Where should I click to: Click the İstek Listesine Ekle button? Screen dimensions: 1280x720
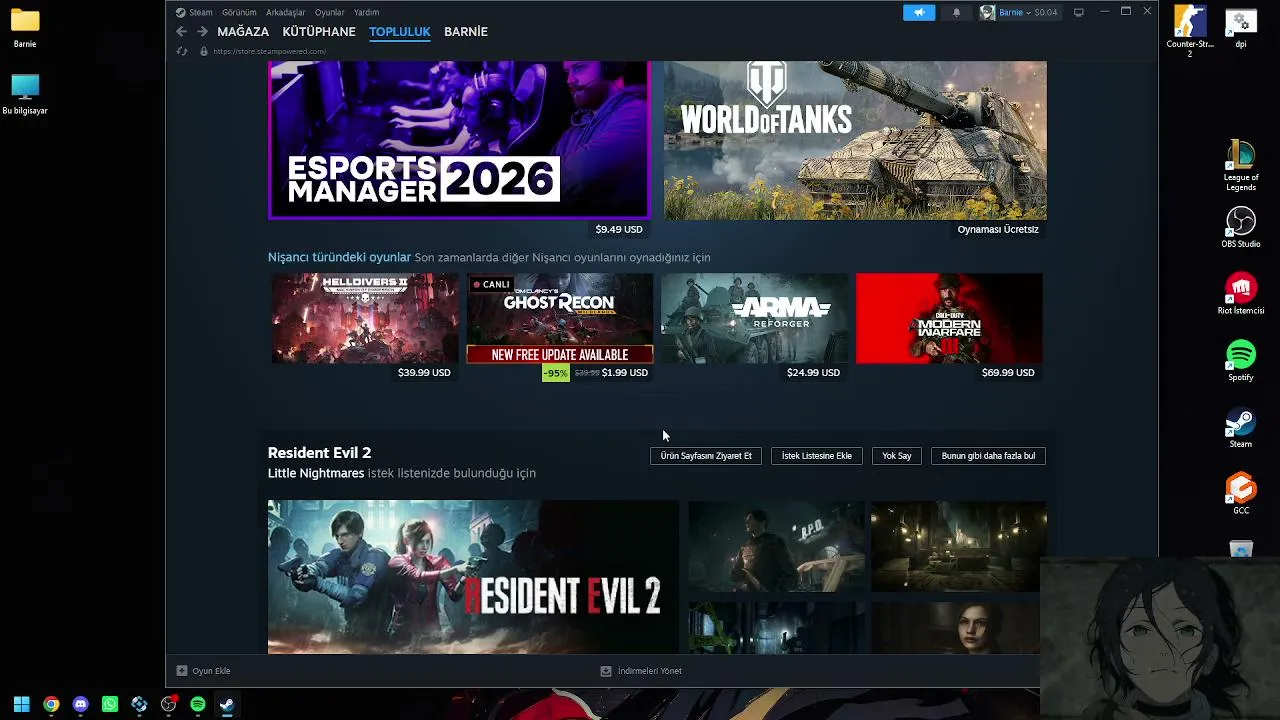[x=817, y=456]
